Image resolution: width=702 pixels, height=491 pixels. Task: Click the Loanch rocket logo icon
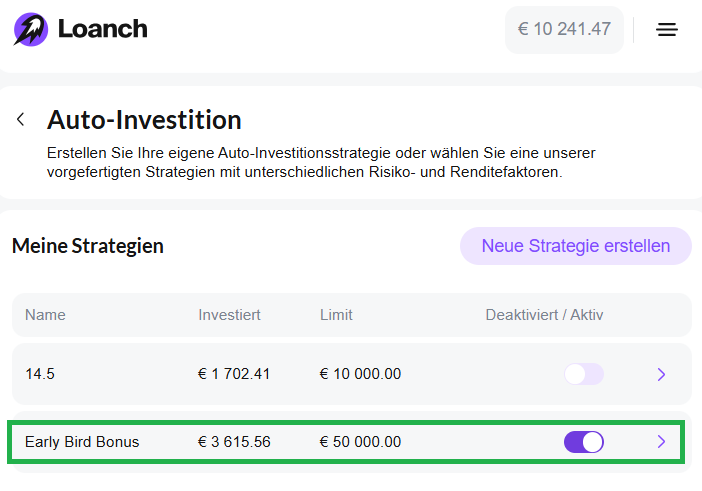[30, 29]
